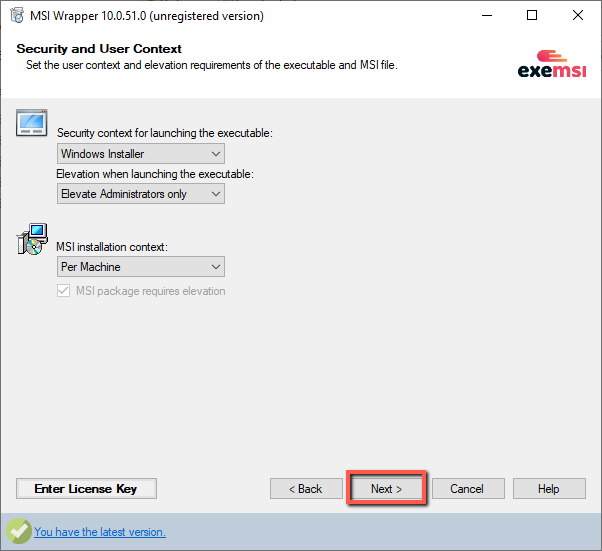
Task: Click the Security context for launching label
Action: tap(165, 133)
